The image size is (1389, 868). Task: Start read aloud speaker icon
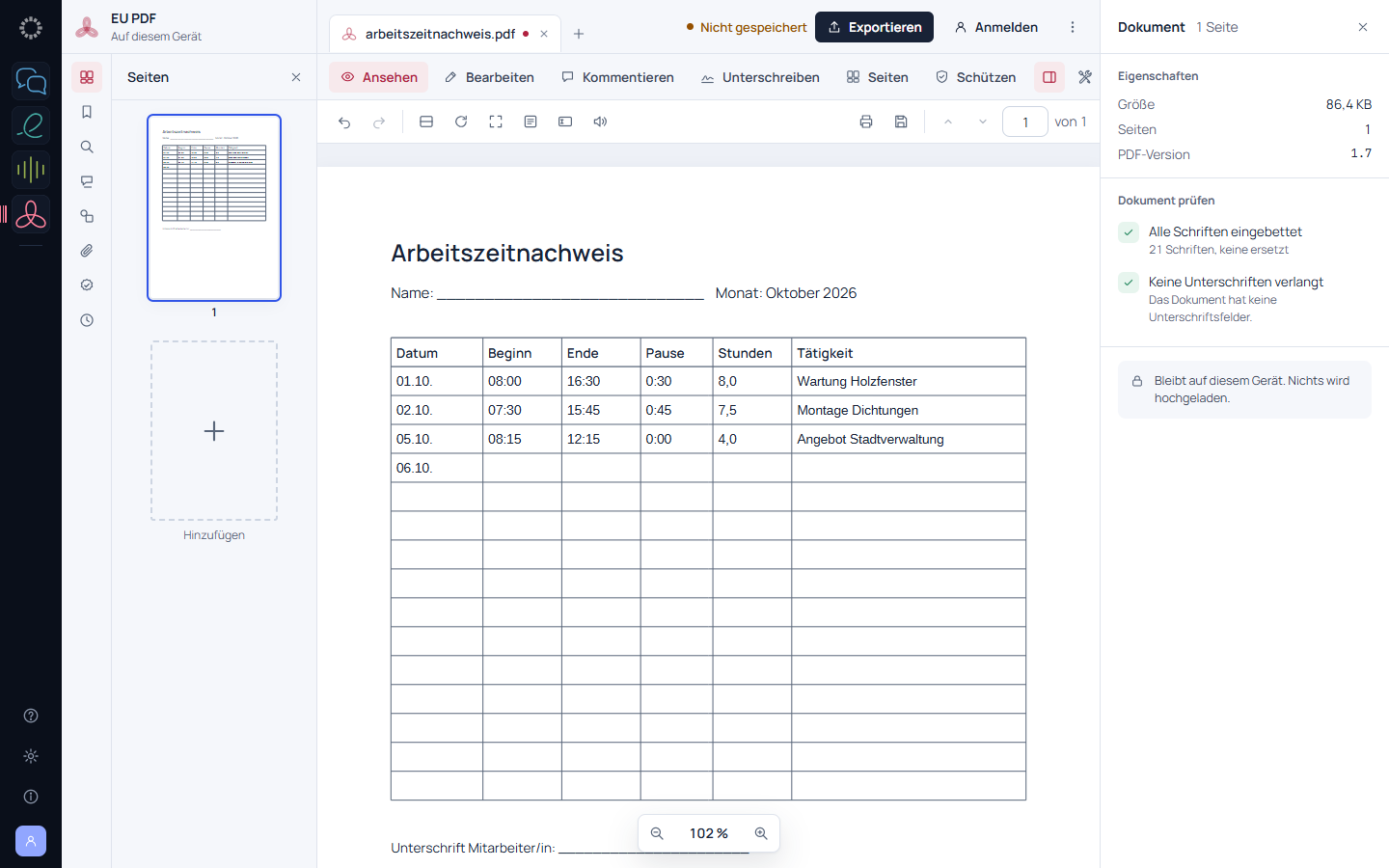(x=600, y=122)
